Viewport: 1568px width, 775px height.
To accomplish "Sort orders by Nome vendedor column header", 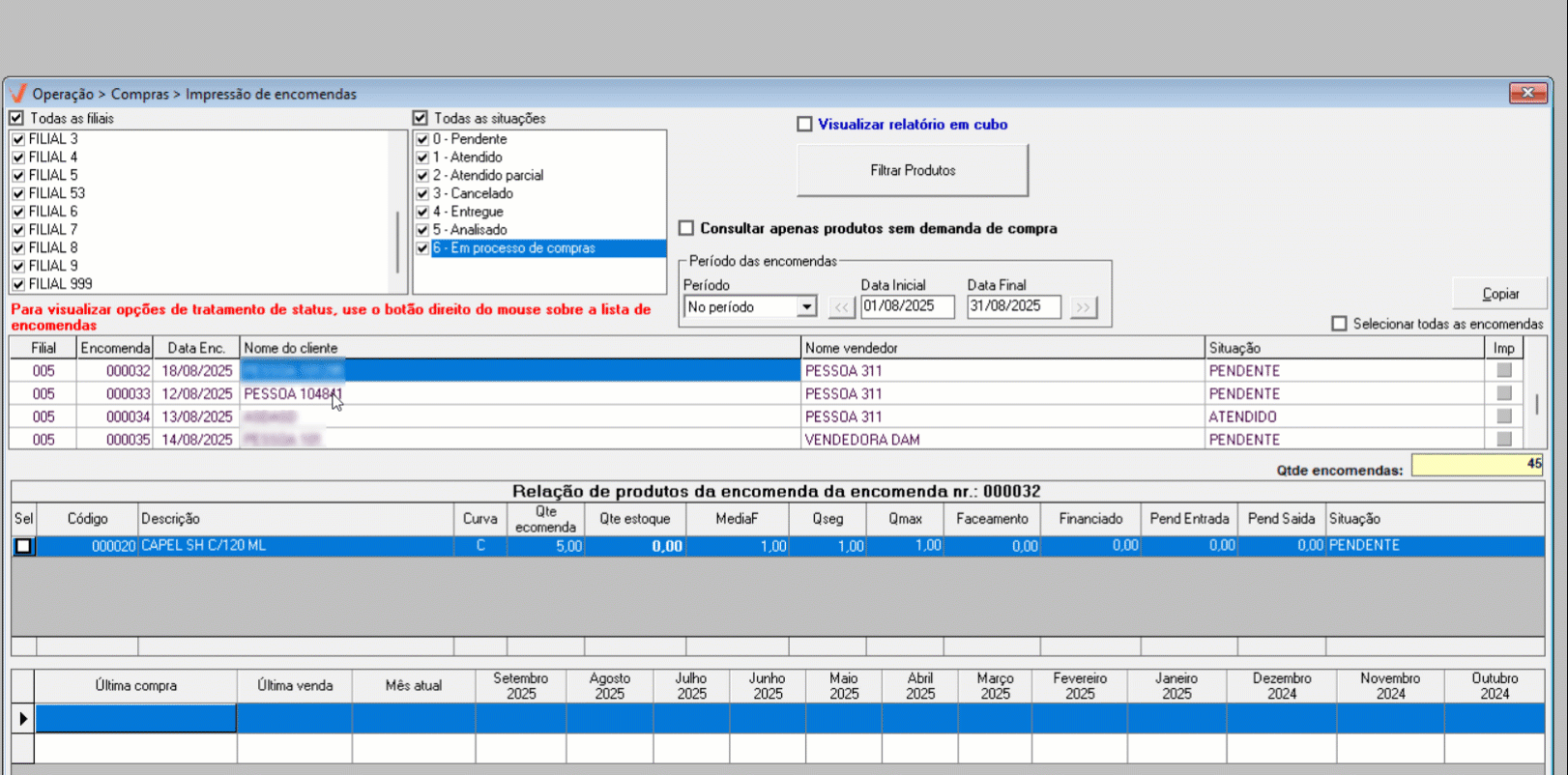I will 1002,348.
